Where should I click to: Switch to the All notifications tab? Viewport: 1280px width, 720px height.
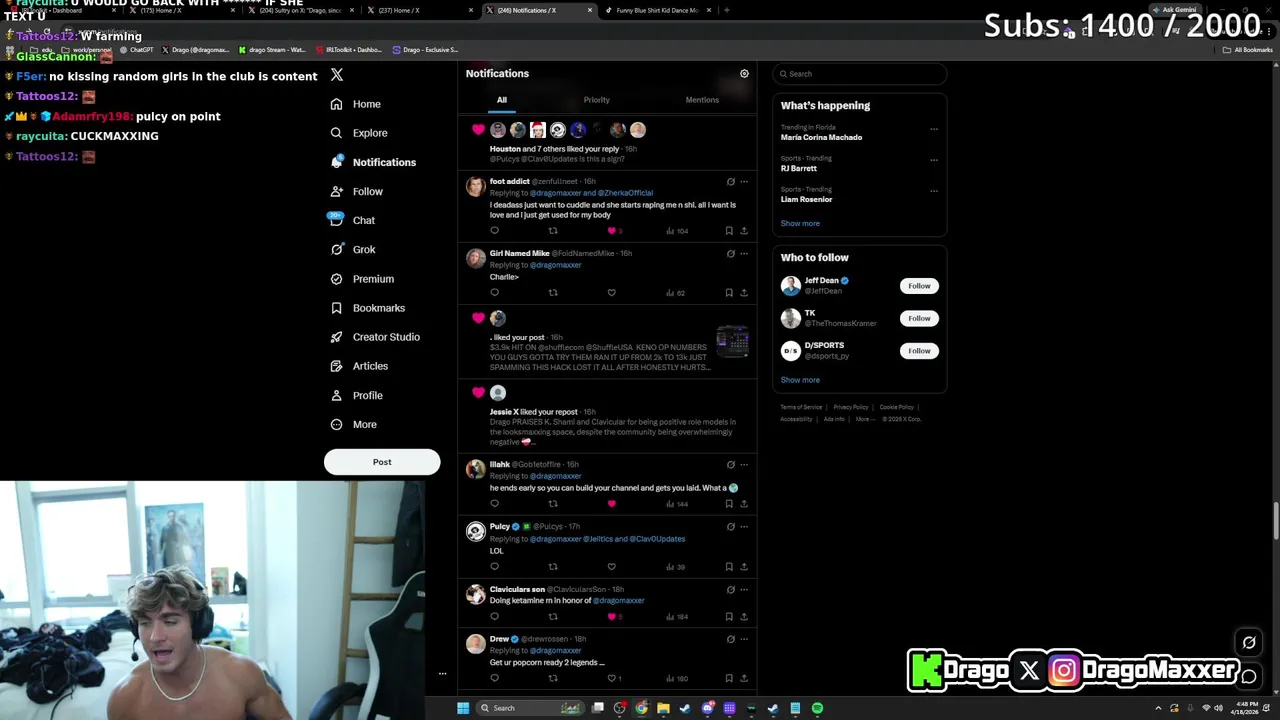click(502, 100)
